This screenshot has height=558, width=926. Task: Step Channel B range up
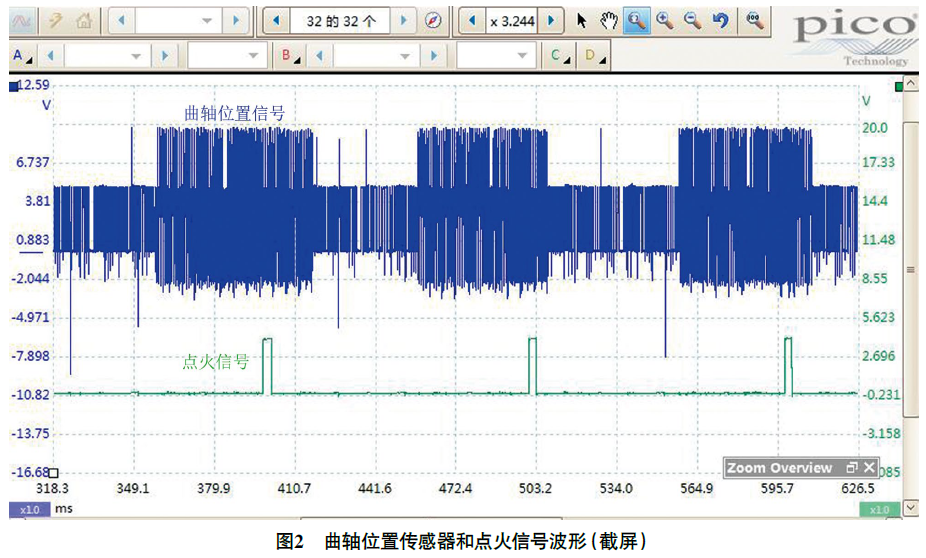pos(434,56)
